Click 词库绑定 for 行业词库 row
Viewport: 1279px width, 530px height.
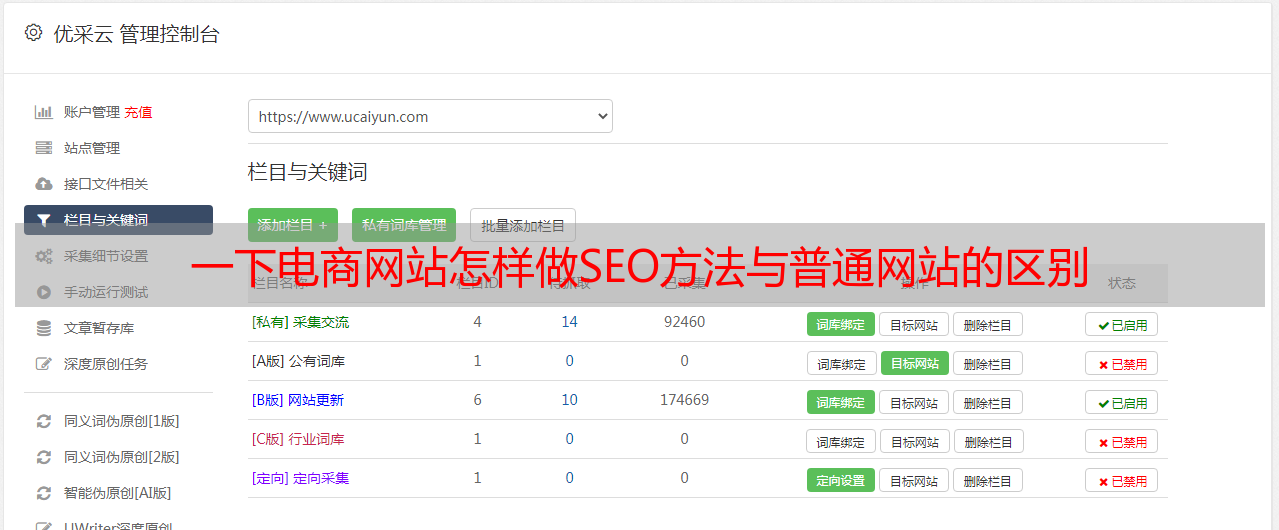[x=841, y=441]
